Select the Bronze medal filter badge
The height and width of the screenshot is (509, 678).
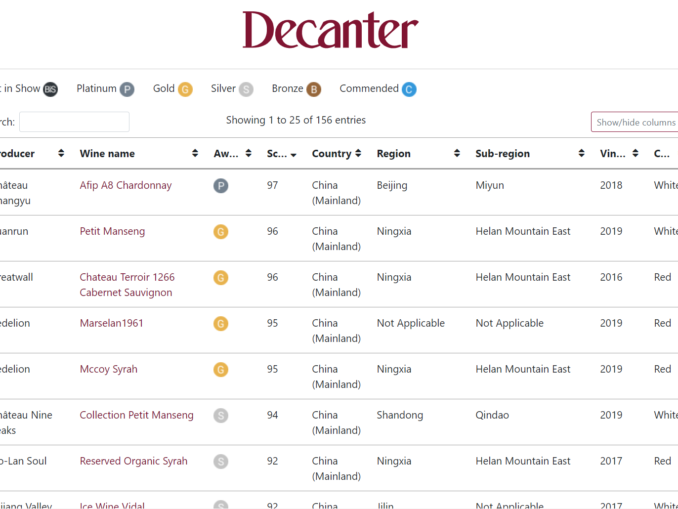click(x=314, y=89)
